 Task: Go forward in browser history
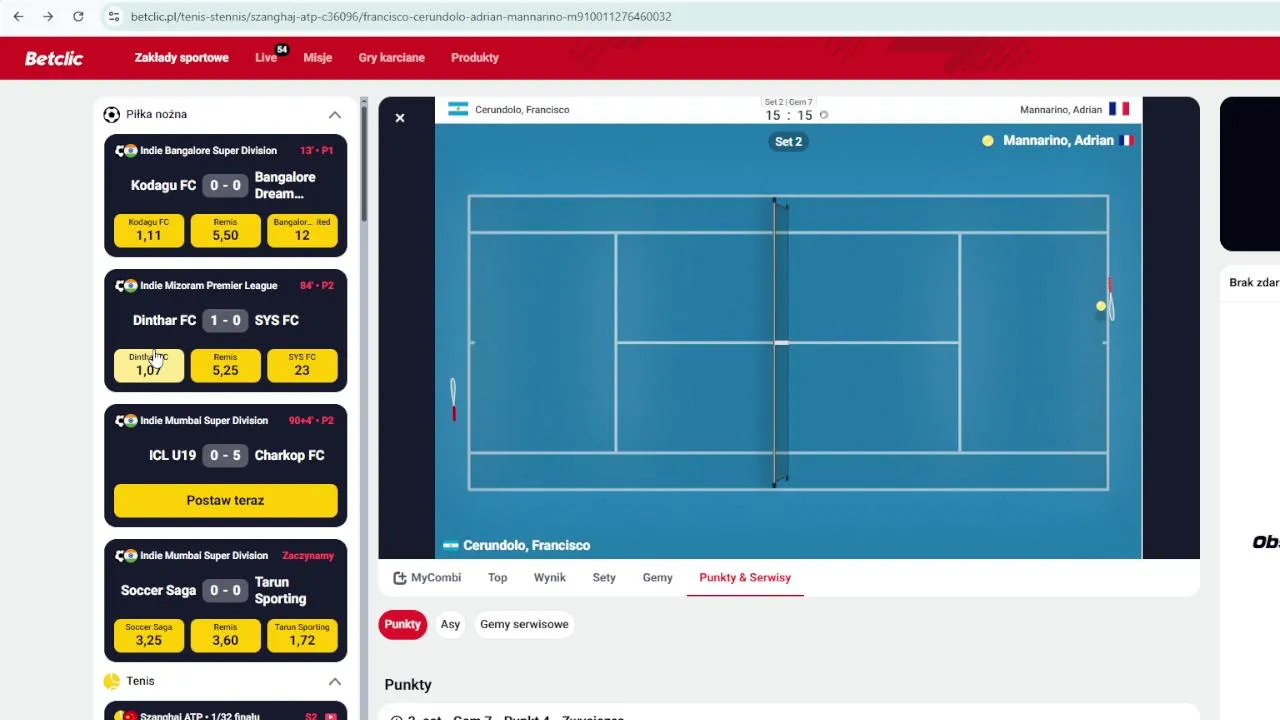(x=48, y=17)
